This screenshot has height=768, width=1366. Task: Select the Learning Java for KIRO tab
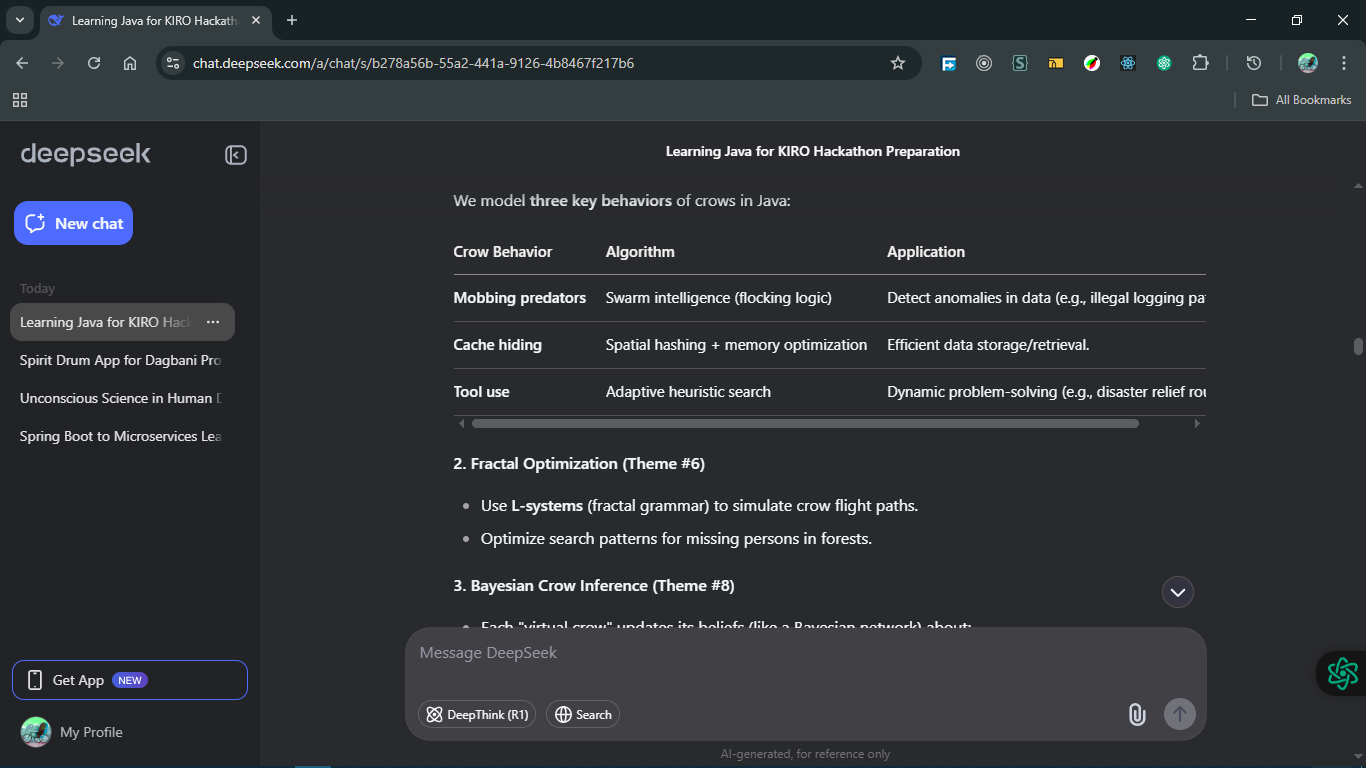155,21
